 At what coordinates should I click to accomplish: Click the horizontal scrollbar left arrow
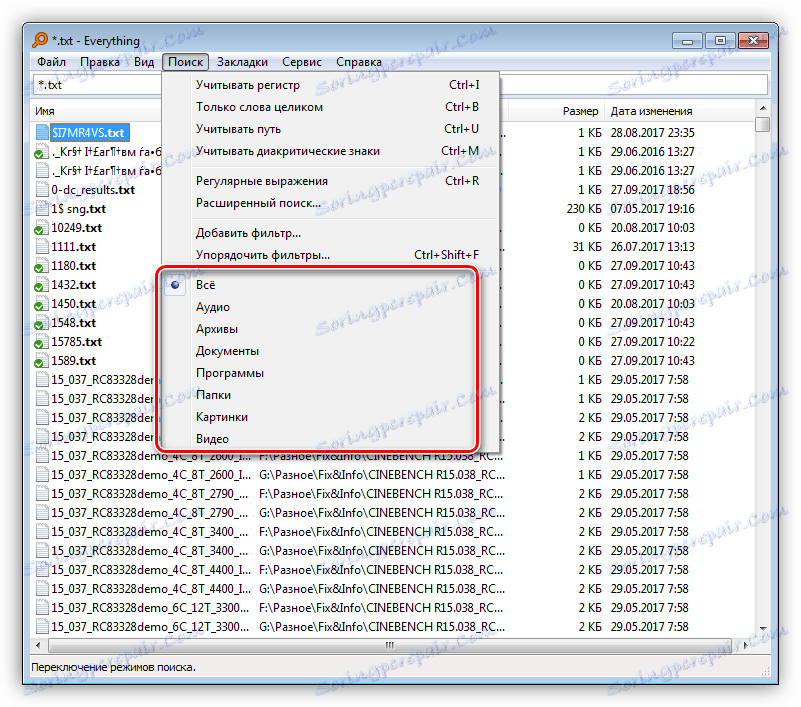[x=38, y=645]
